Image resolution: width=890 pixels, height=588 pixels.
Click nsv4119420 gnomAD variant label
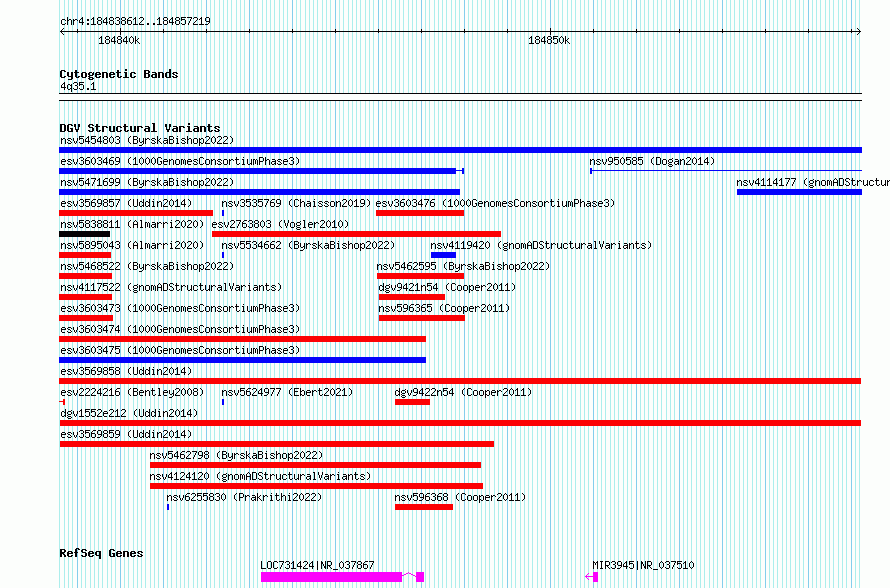click(541, 245)
